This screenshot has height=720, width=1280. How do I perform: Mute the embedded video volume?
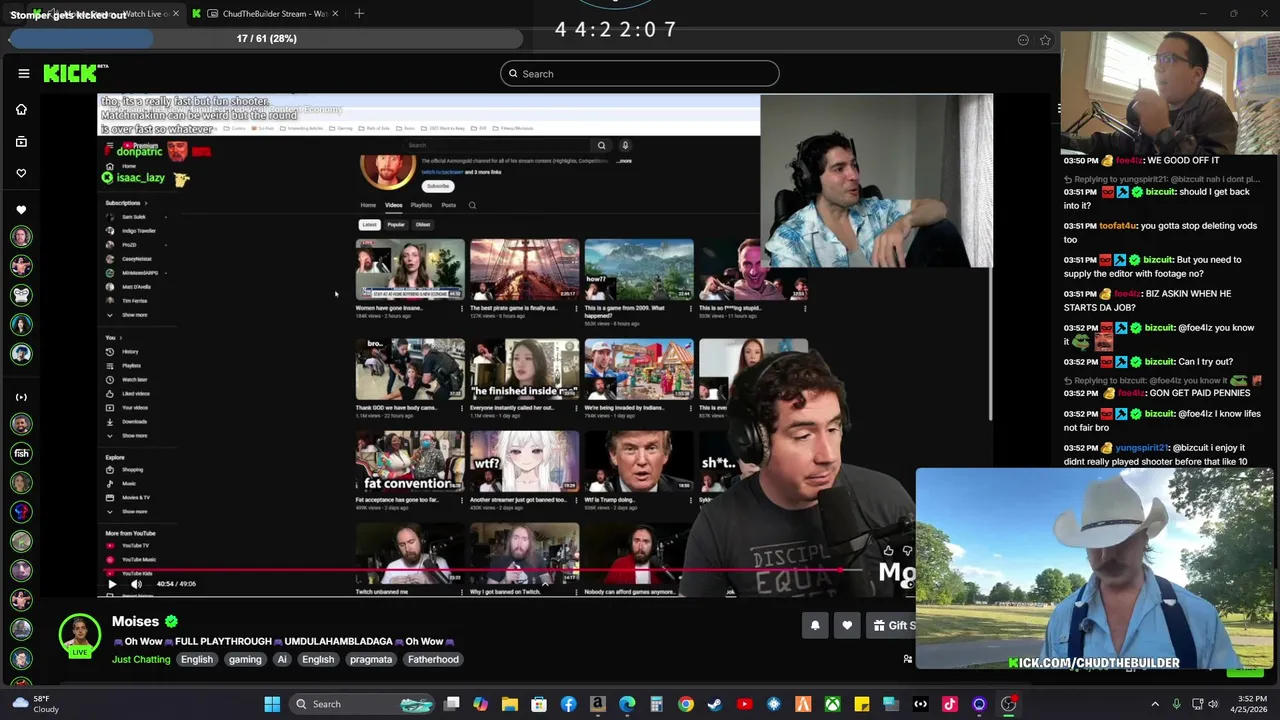click(x=136, y=584)
